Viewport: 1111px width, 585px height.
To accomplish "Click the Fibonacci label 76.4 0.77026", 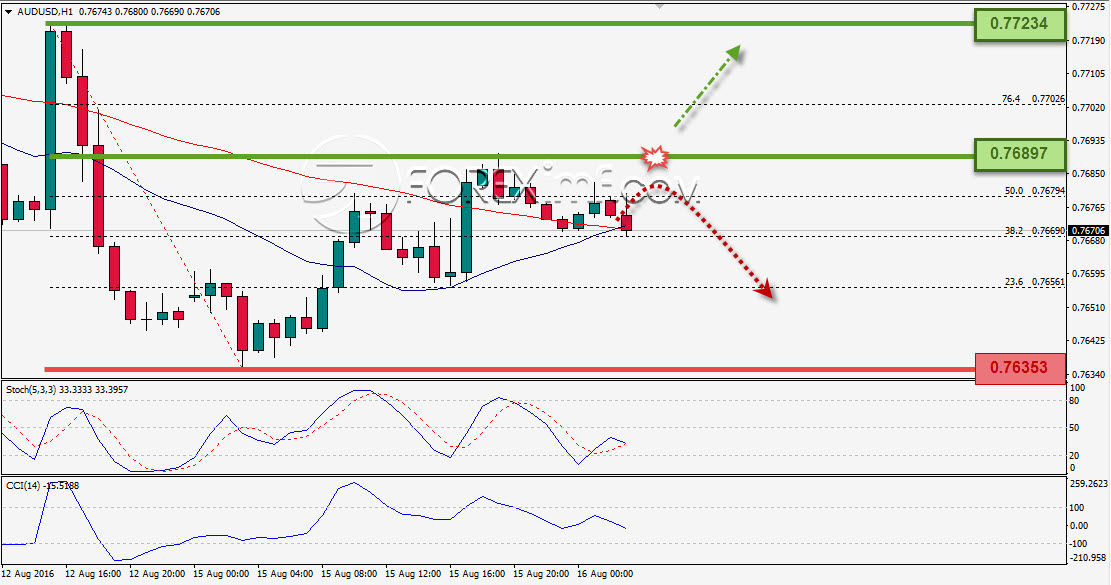I will pyautogui.click(x=1033, y=99).
